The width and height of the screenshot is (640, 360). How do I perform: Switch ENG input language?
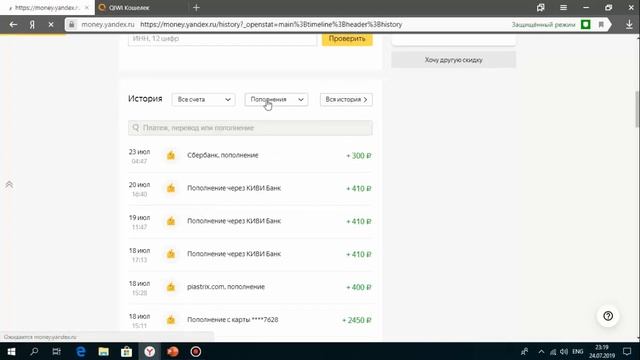pos(578,351)
